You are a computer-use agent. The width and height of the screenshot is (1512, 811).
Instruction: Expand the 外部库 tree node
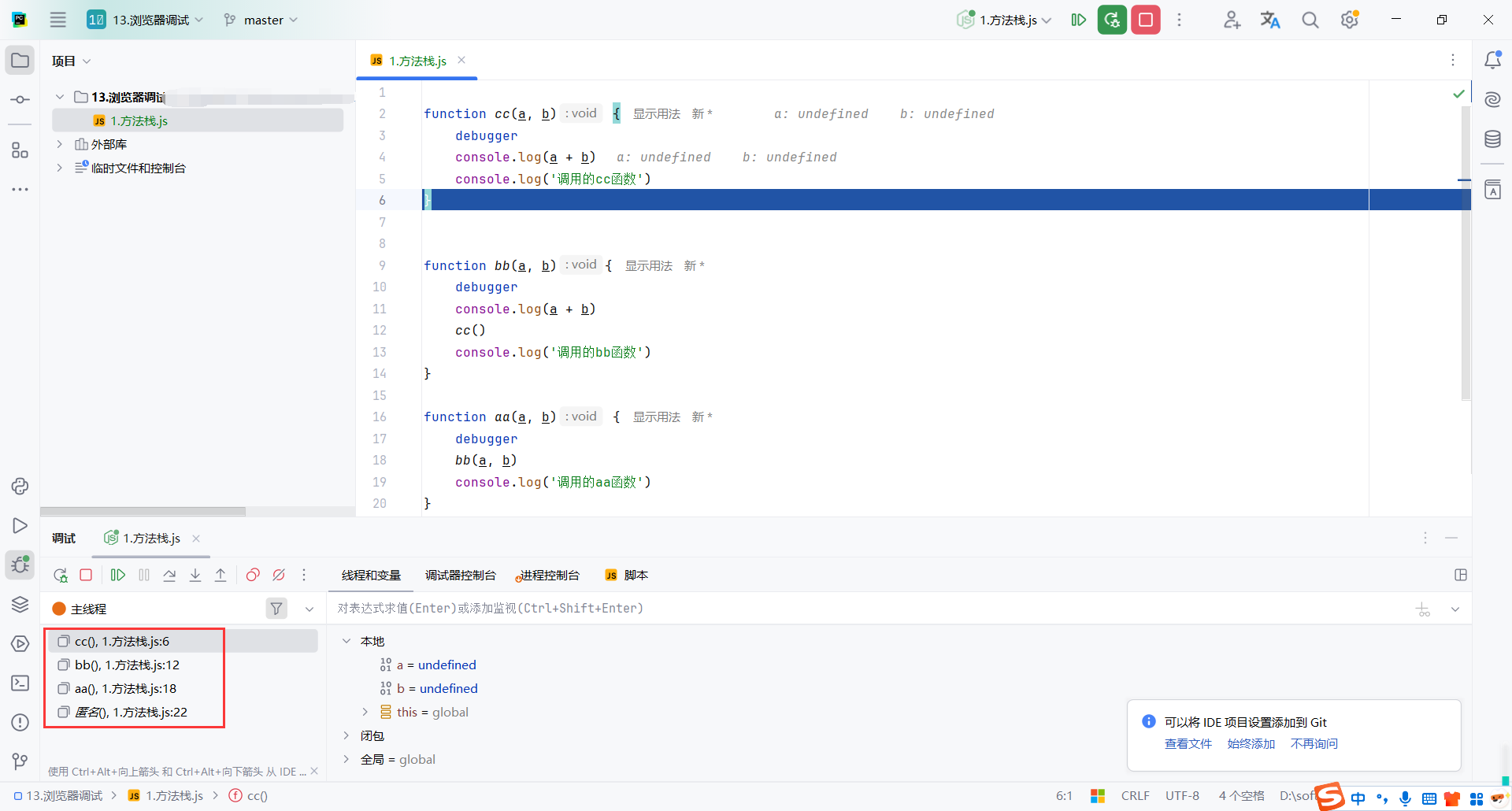pos(60,144)
